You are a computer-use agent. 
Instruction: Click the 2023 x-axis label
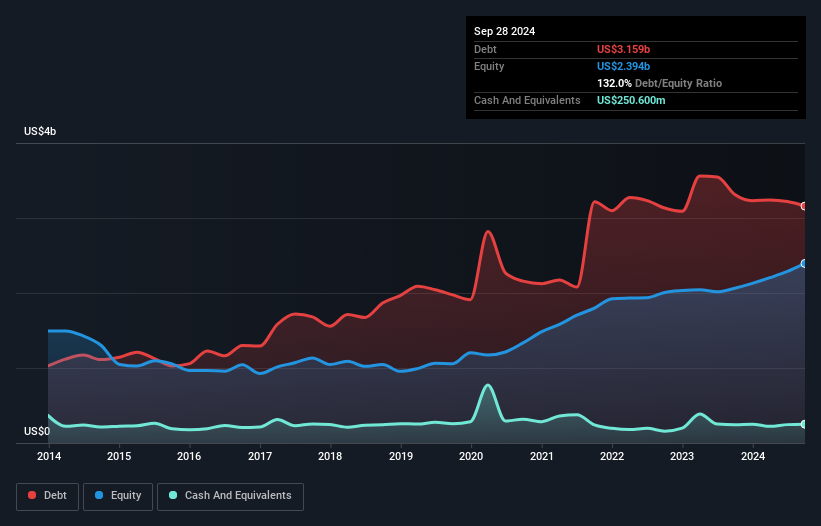click(682, 456)
